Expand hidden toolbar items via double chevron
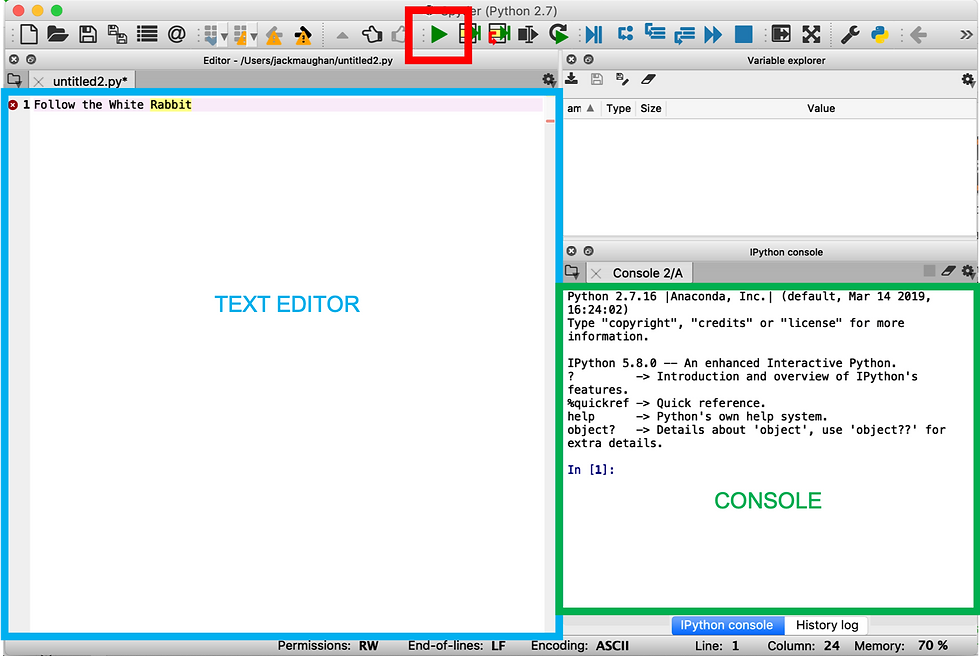This screenshot has height=656, width=980. (x=966, y=34)
